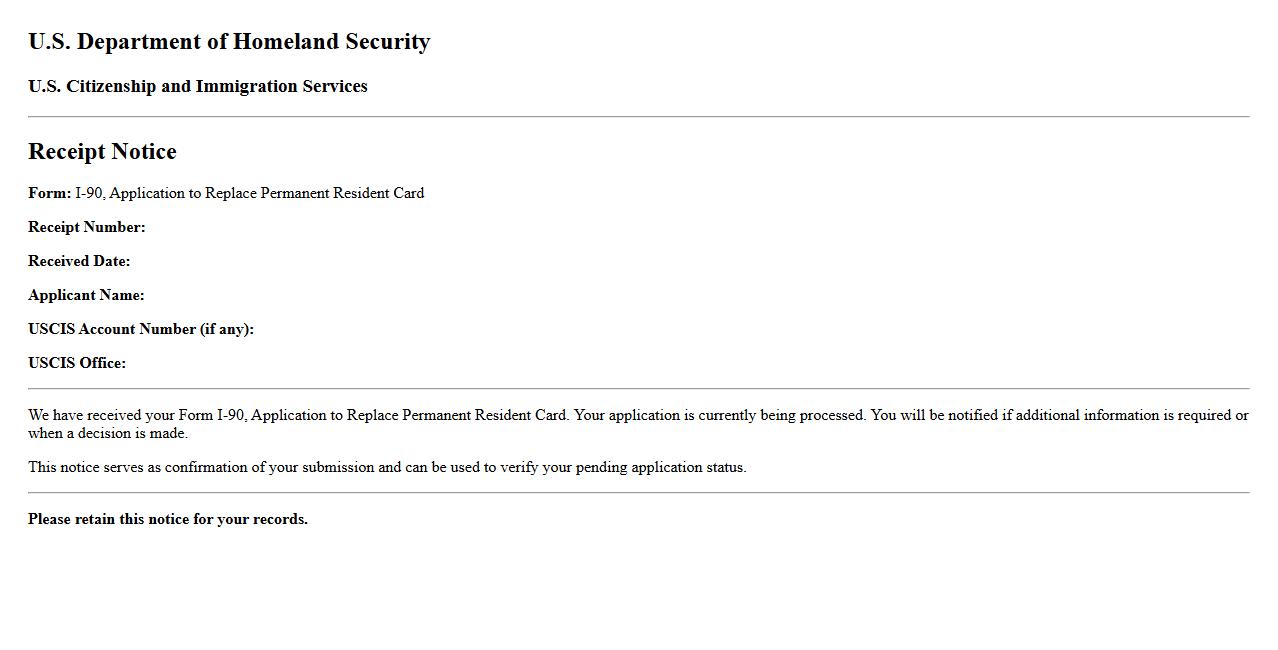This screenshot has width=1278, height=650.
Task: Click the U.S. Department of Homeland Security heading
Action: 229,42
